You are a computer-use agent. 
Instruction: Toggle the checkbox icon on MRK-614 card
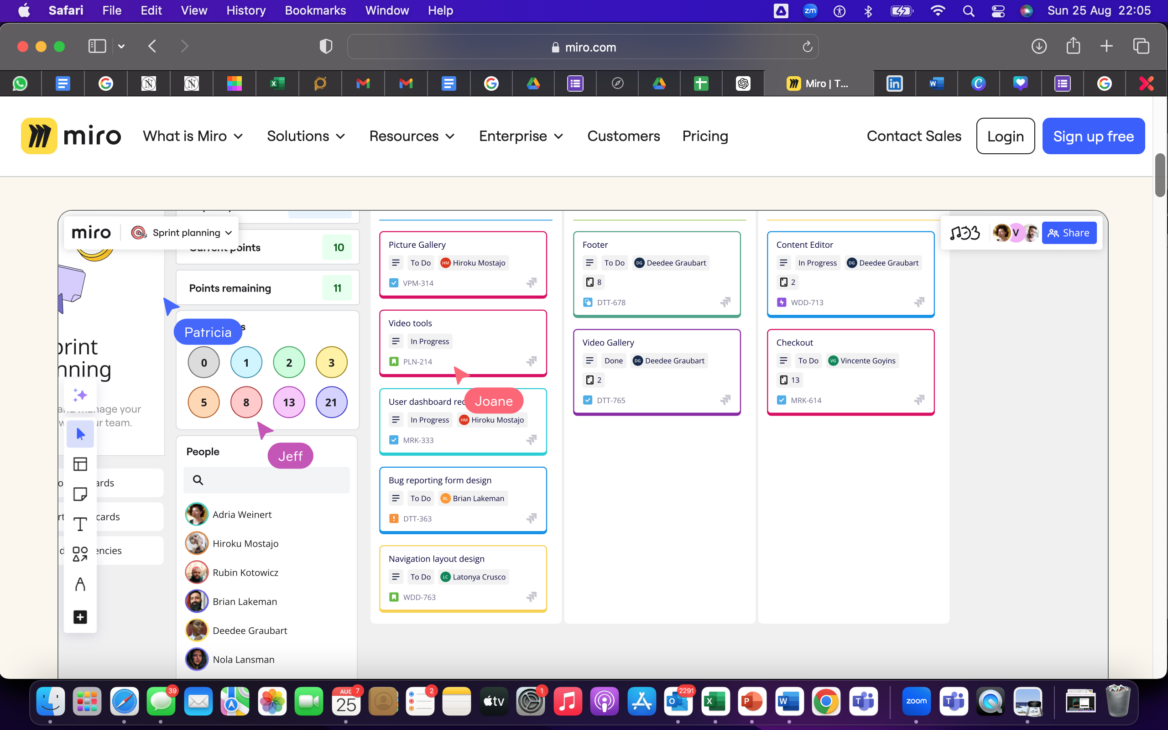tap(782, 400)
